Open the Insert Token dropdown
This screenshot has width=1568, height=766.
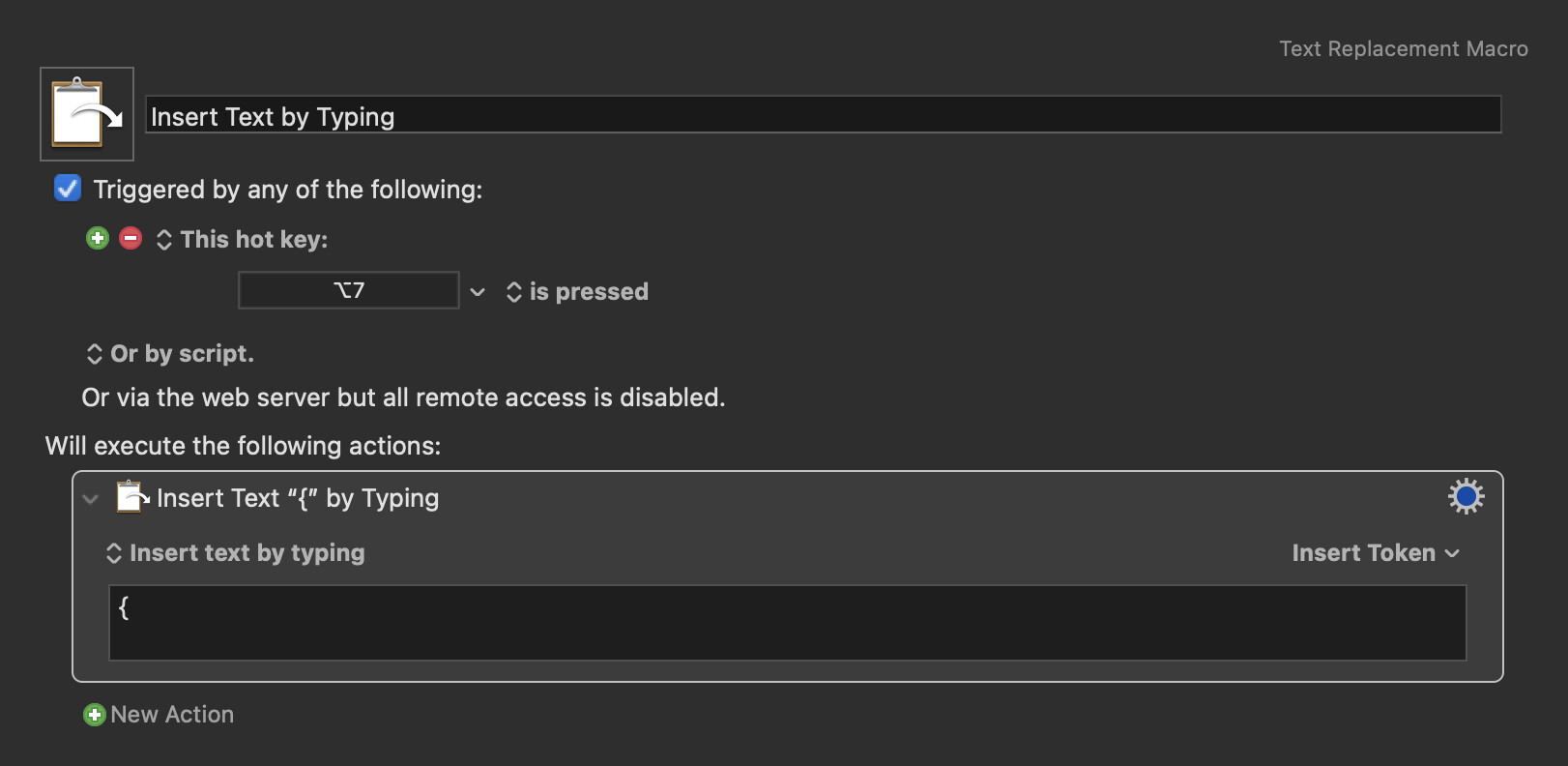tap(1375, 553)
